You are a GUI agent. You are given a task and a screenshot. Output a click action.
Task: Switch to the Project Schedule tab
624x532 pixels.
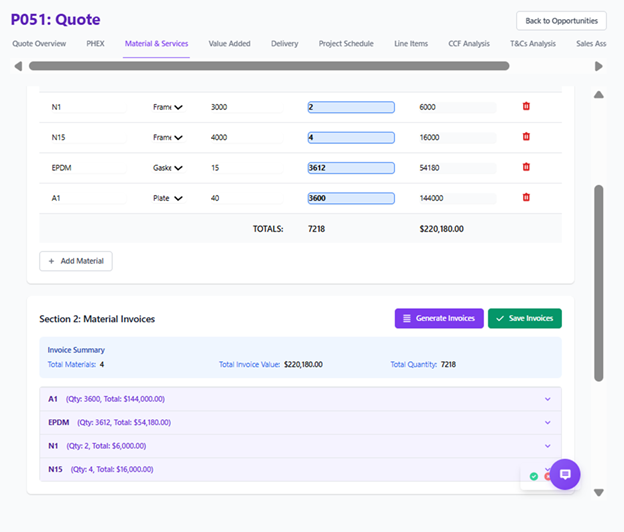pyautogui.click(x=346, y=44)
